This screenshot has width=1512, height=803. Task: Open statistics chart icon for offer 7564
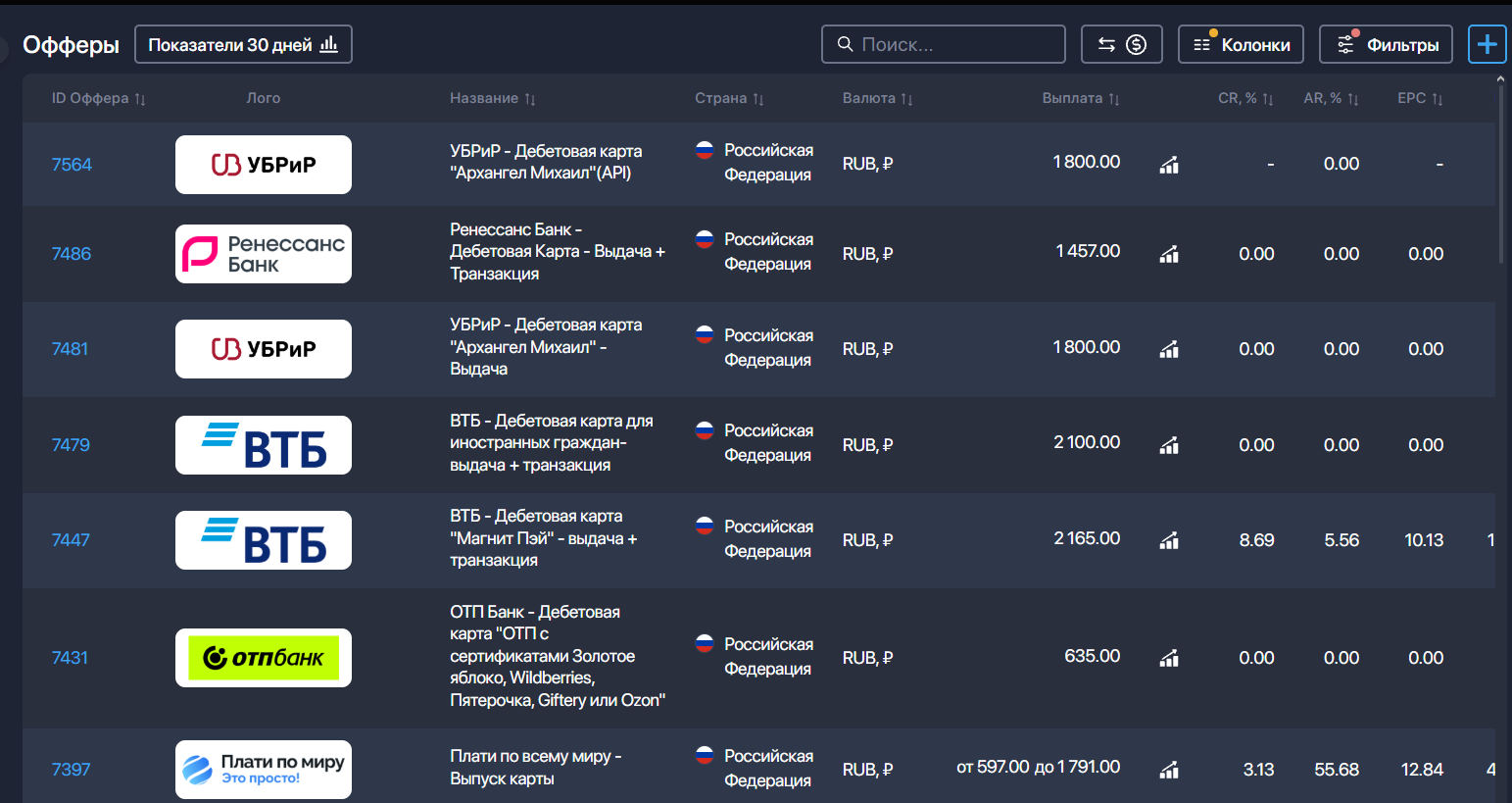pyautogui.click(x=1169, y=165)
